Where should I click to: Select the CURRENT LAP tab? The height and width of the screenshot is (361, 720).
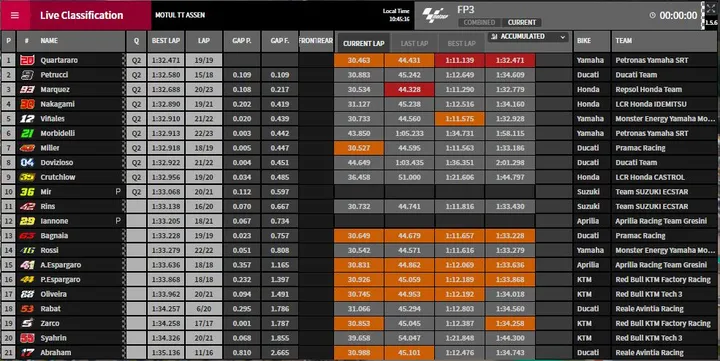pyautogui.click(x=363, y=43)
